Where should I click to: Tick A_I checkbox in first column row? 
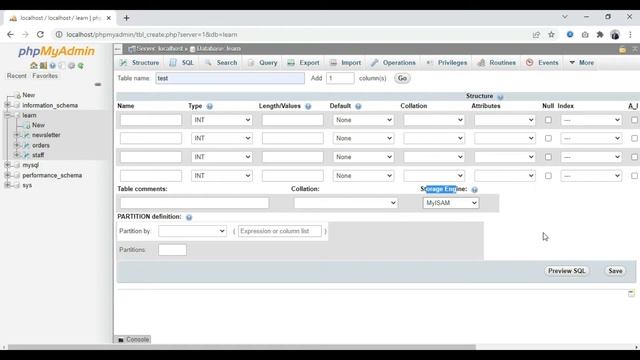[634, 120]
